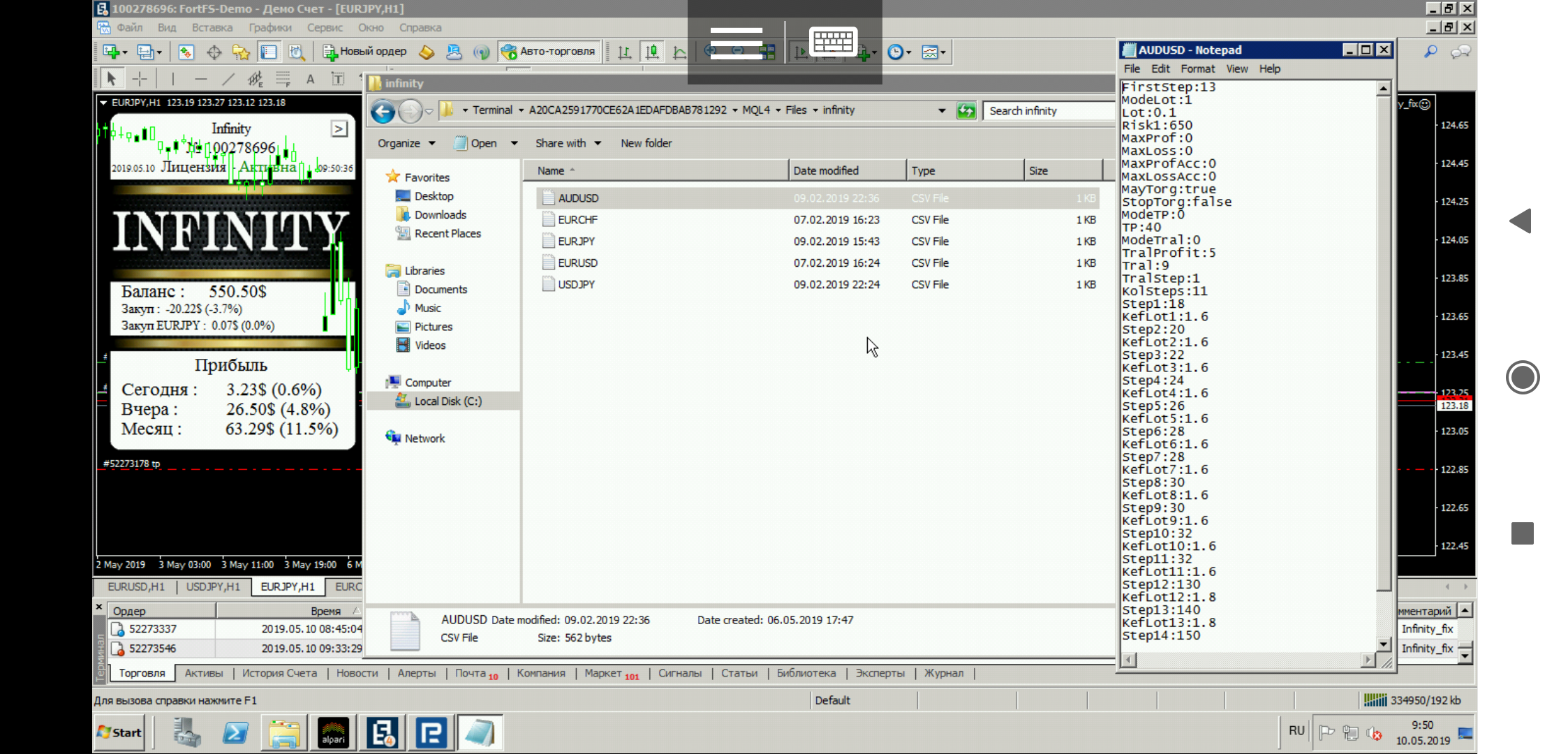The image size is (1568, 754).
Task: Switch chart to bar chart icon
Action: [x=625, y=52]
